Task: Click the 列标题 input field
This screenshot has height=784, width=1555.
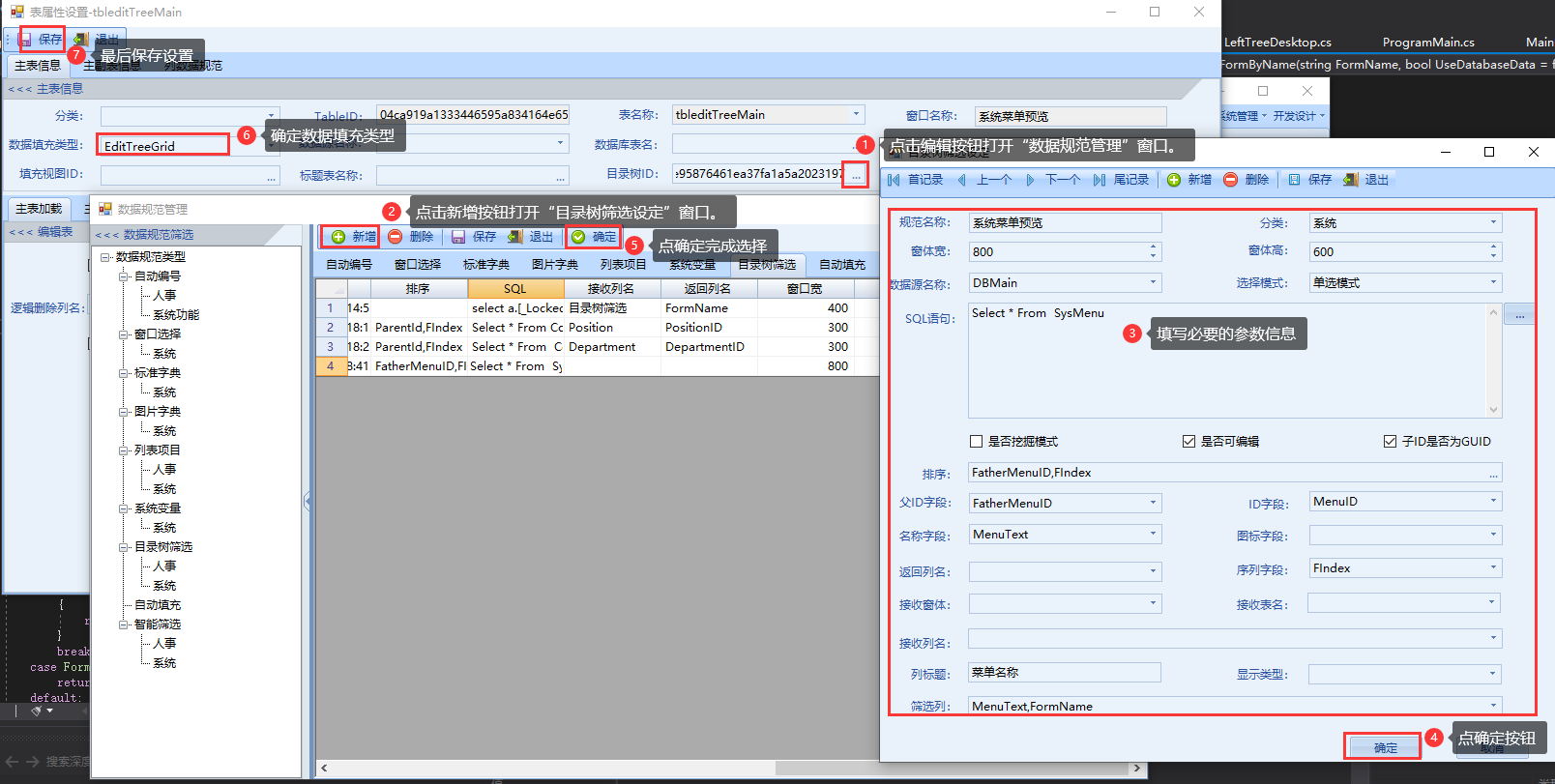Action: coord(1065,672)
